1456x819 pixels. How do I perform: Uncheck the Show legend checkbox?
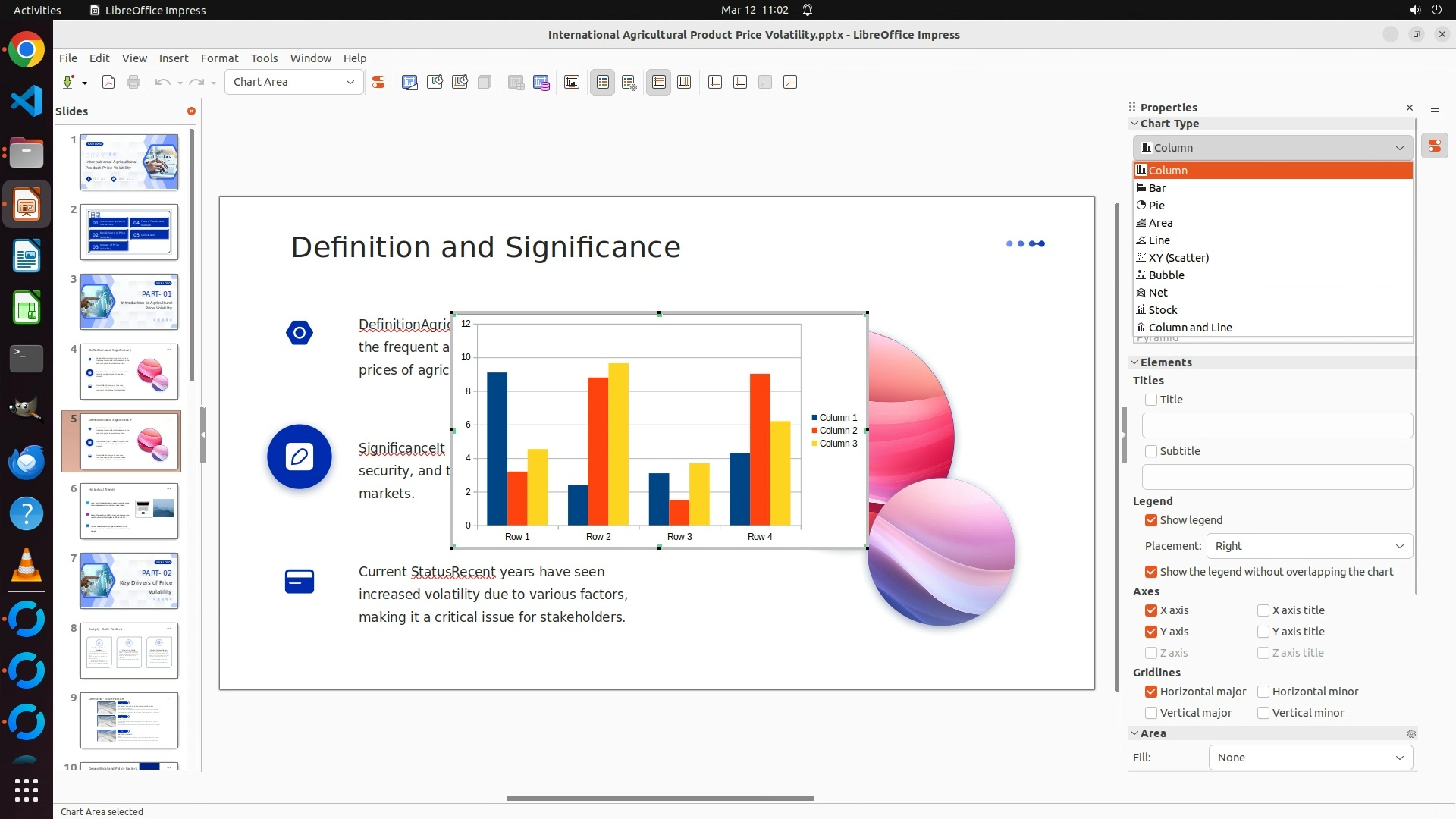tap(1151, 520)
